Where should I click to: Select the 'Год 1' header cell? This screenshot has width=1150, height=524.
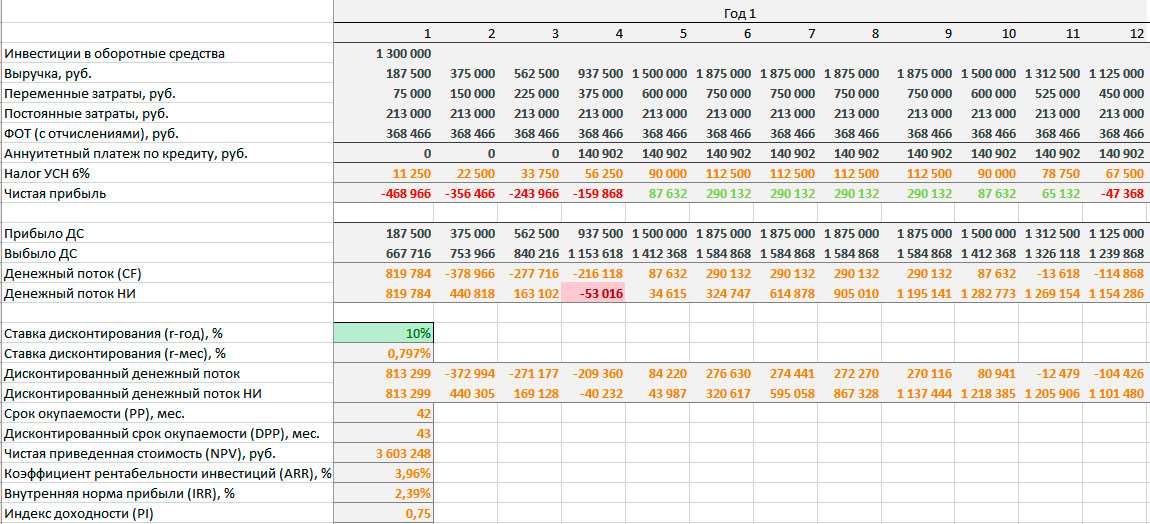(739, 13)
